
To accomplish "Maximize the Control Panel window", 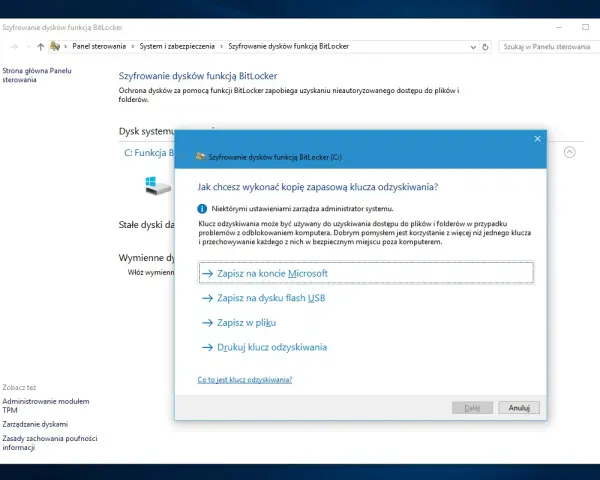I will click(585, 27).
